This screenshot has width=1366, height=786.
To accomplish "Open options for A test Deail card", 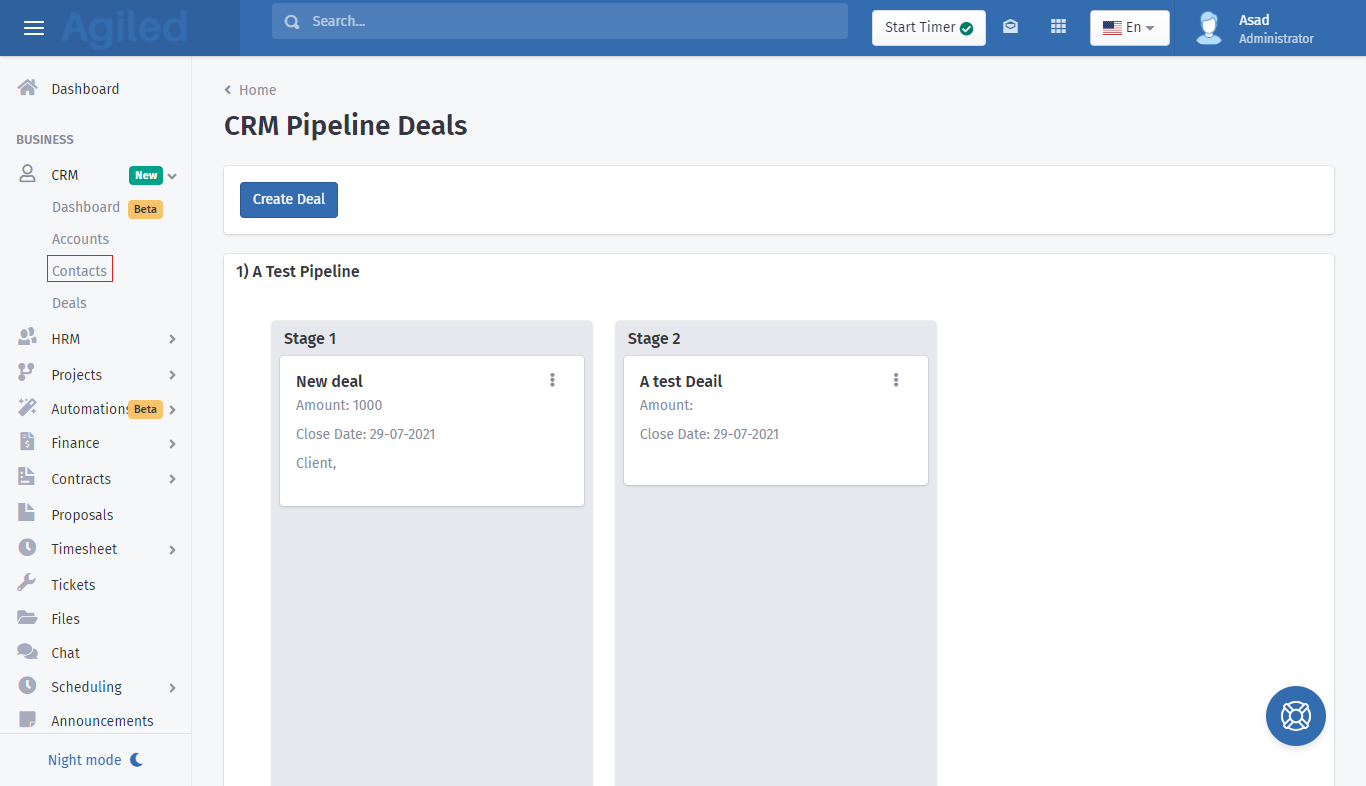I will (x=895, y=380).
